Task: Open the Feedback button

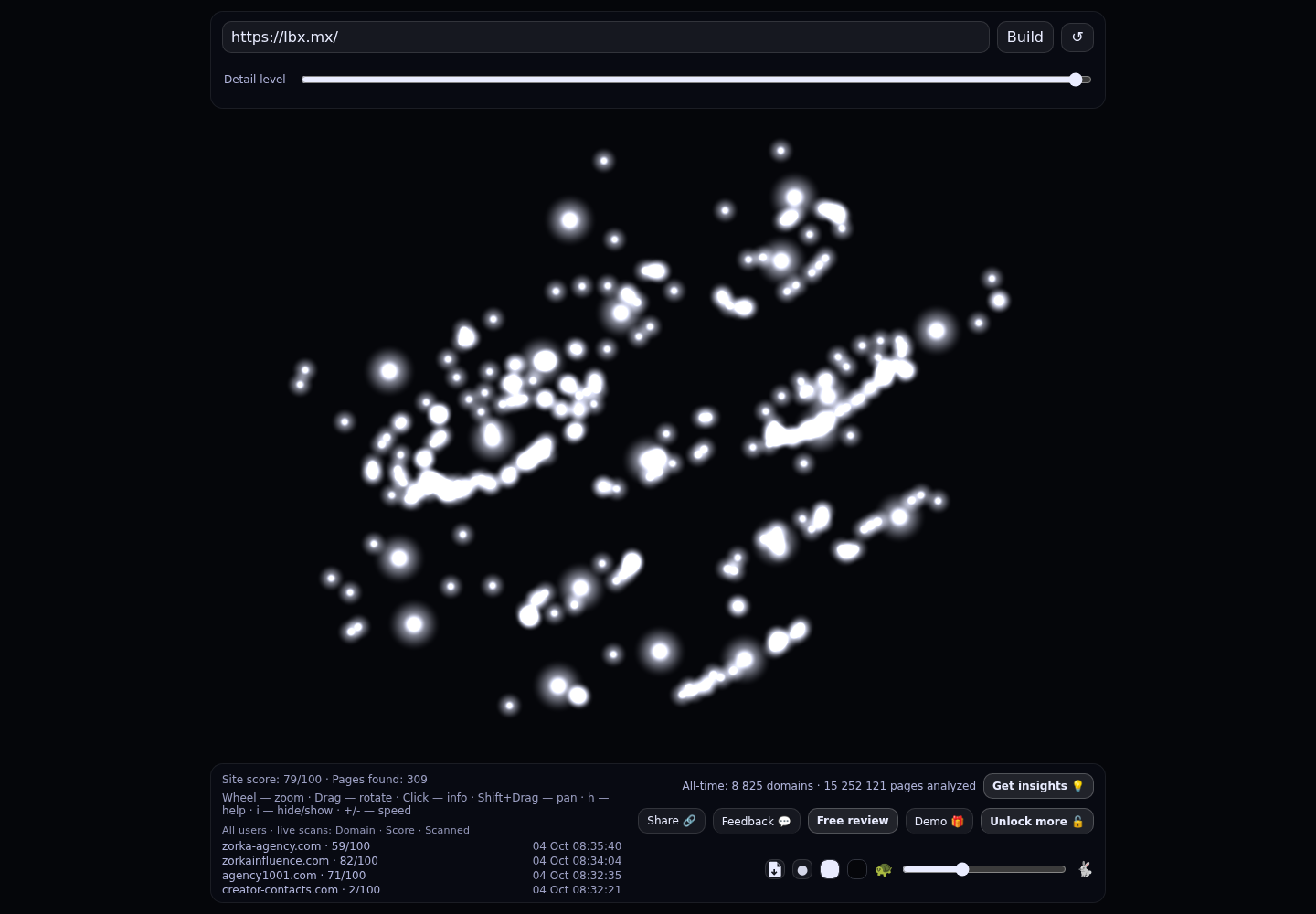Action: click(757, 821)
